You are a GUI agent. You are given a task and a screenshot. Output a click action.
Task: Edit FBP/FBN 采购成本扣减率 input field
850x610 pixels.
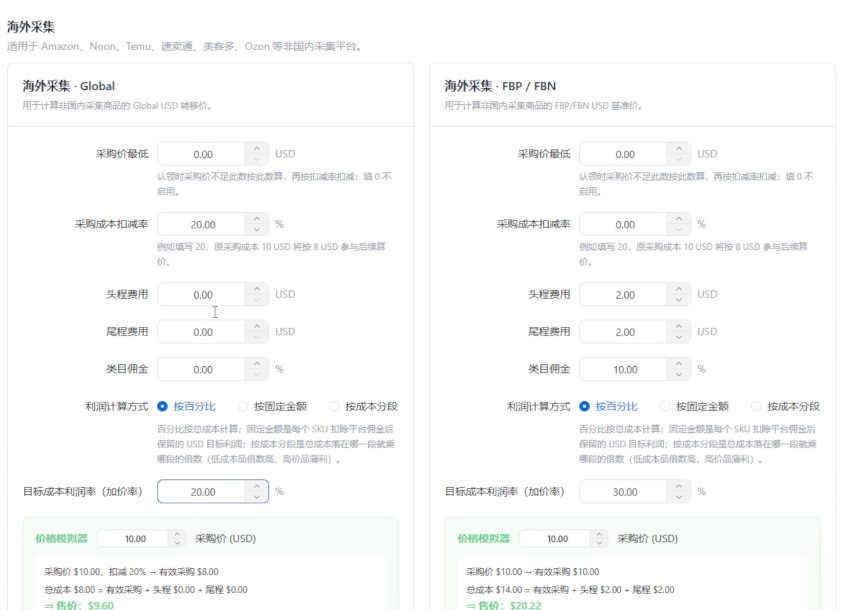pyautogui.click(x=624, y=224)
